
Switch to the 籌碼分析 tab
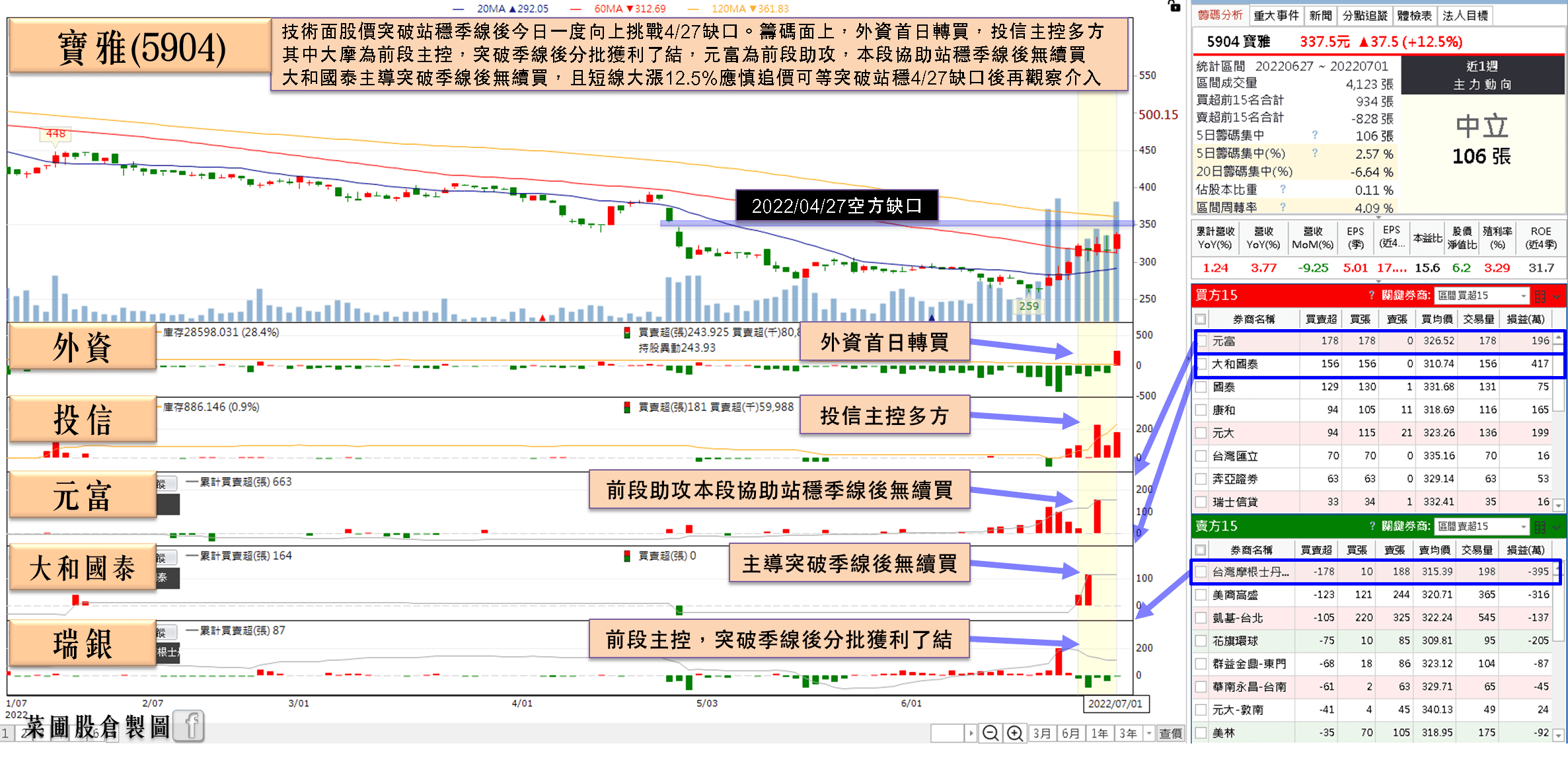pyautogui.click(x=1220, y=15)
